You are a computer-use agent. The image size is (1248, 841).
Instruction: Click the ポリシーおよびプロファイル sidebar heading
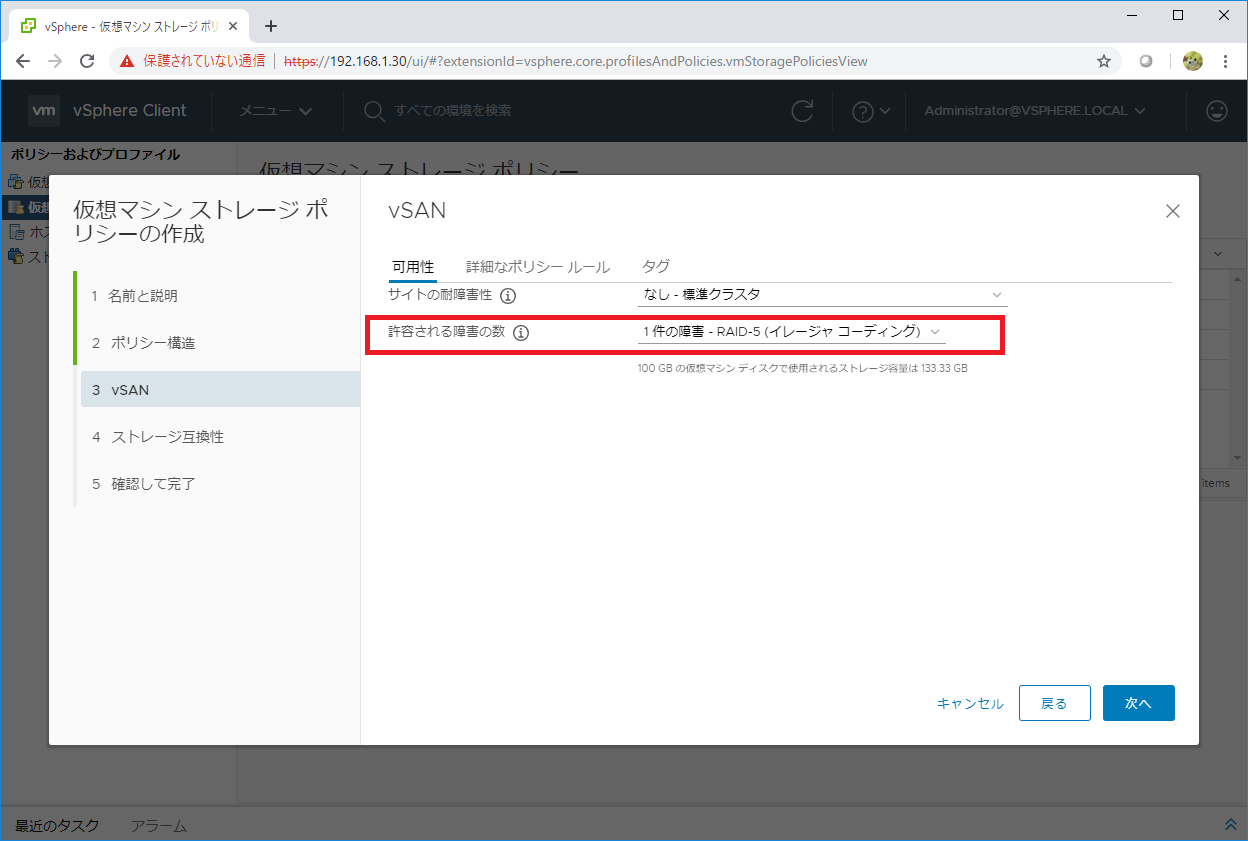[x=96, y=155]
